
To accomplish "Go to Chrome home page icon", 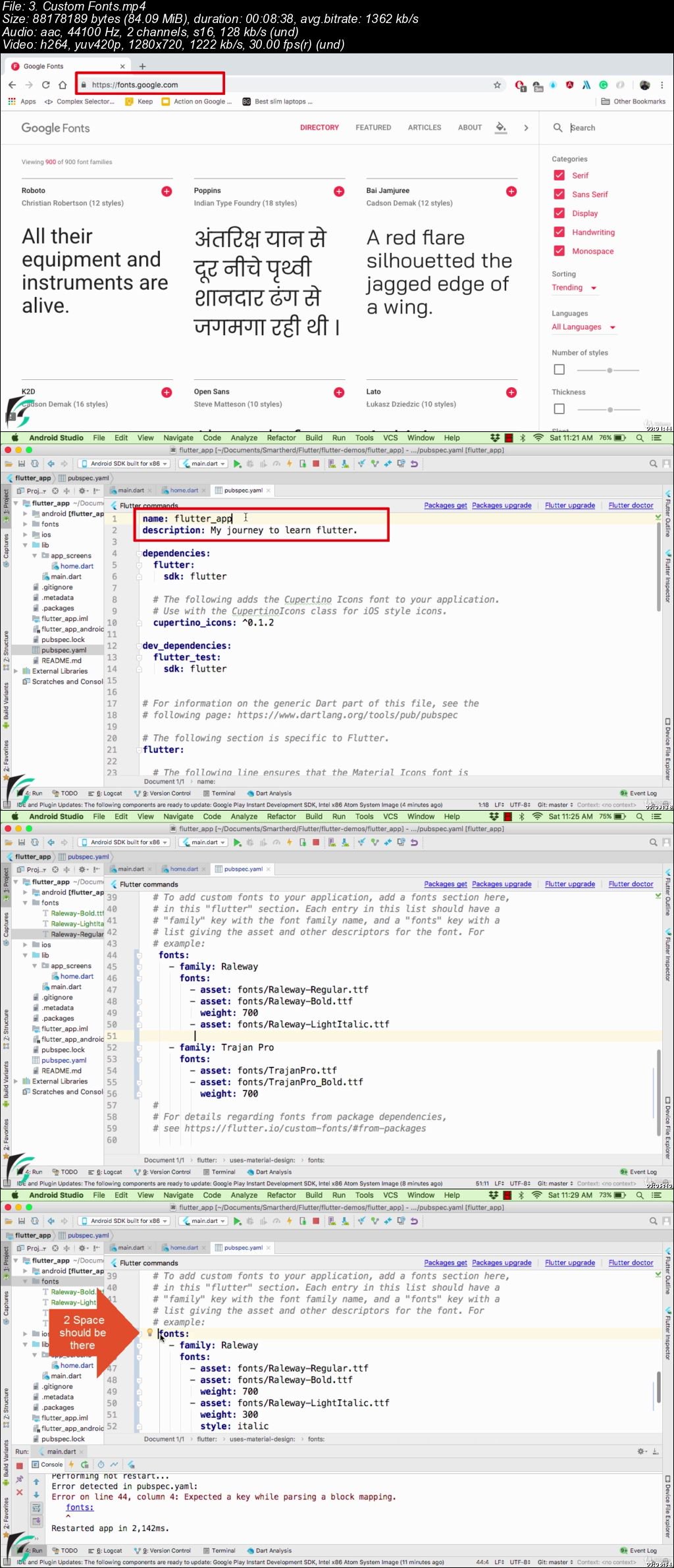I will [63, 85].
